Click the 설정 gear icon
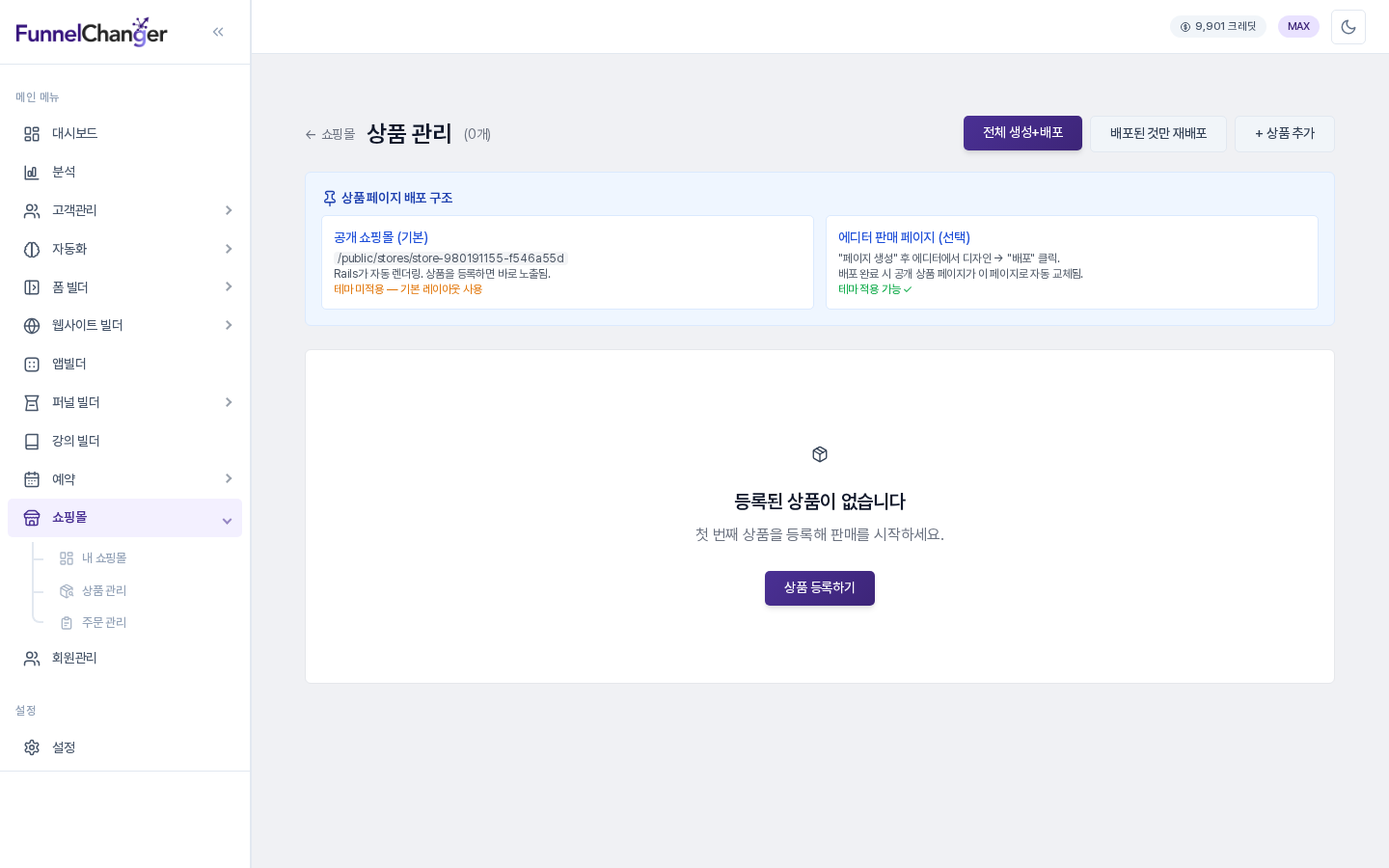The width and height of the screenshot is (1389, 868). pyautogui.click(x=32, y=747)
